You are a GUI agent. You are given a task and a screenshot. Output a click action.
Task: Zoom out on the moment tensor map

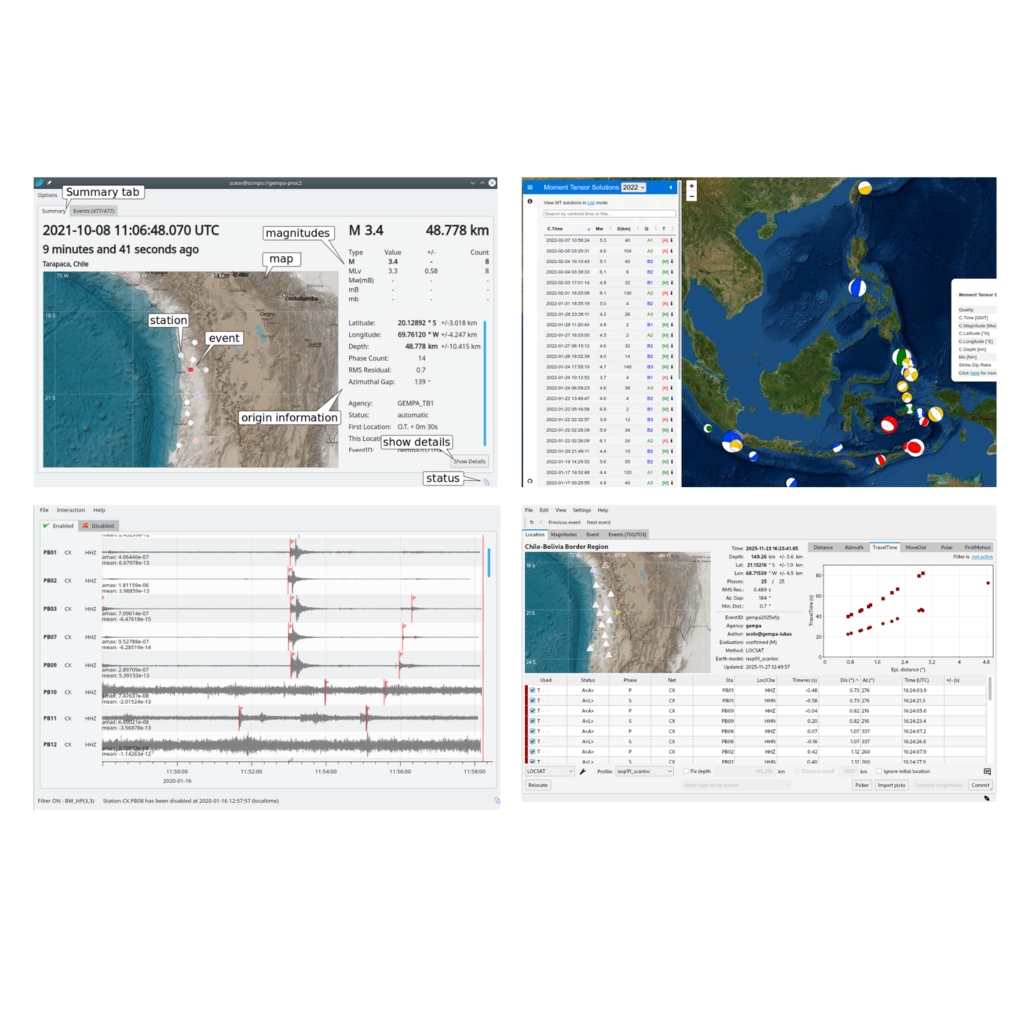pyautogui.click(x=692, y=196)
